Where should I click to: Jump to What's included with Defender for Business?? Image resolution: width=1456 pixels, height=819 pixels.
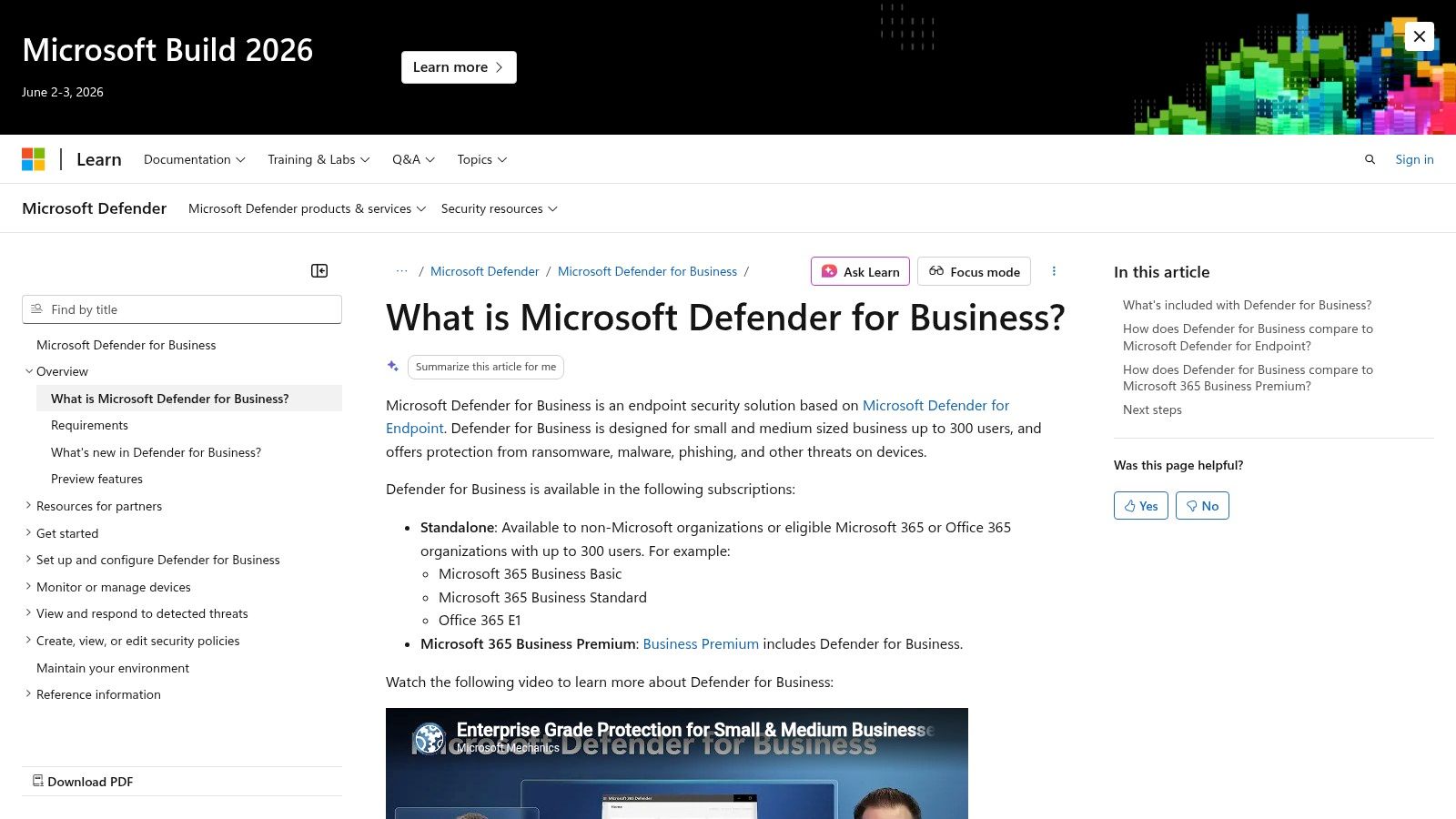click(x=1247, y=305)
